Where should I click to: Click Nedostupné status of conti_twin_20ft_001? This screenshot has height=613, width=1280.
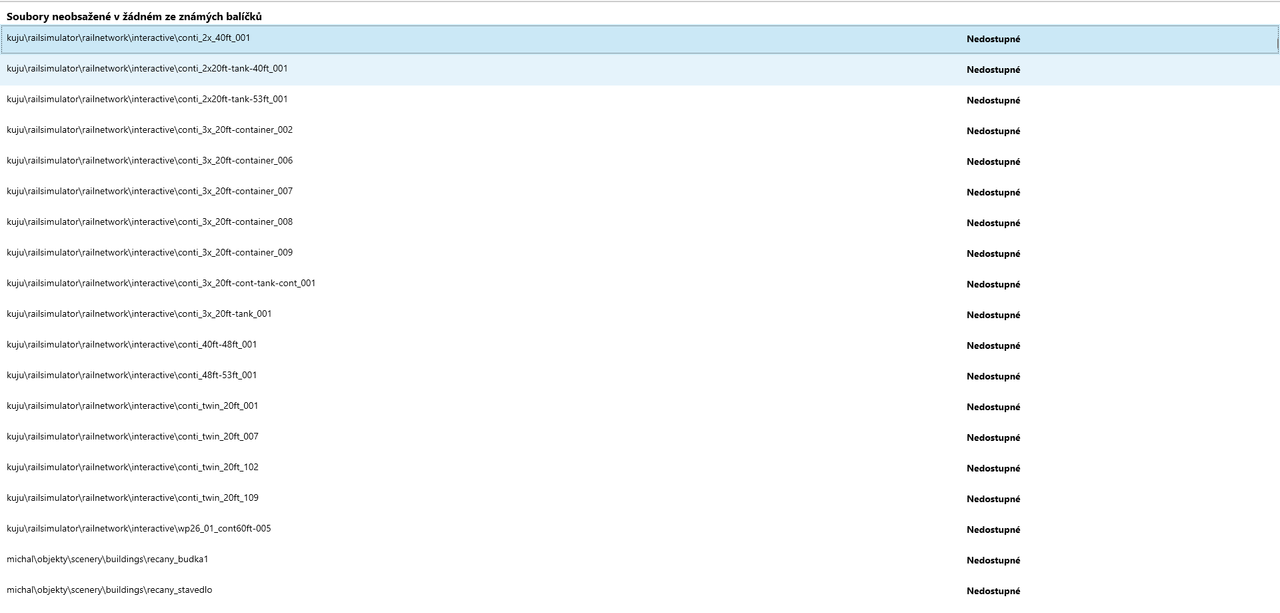click(993, 407)
